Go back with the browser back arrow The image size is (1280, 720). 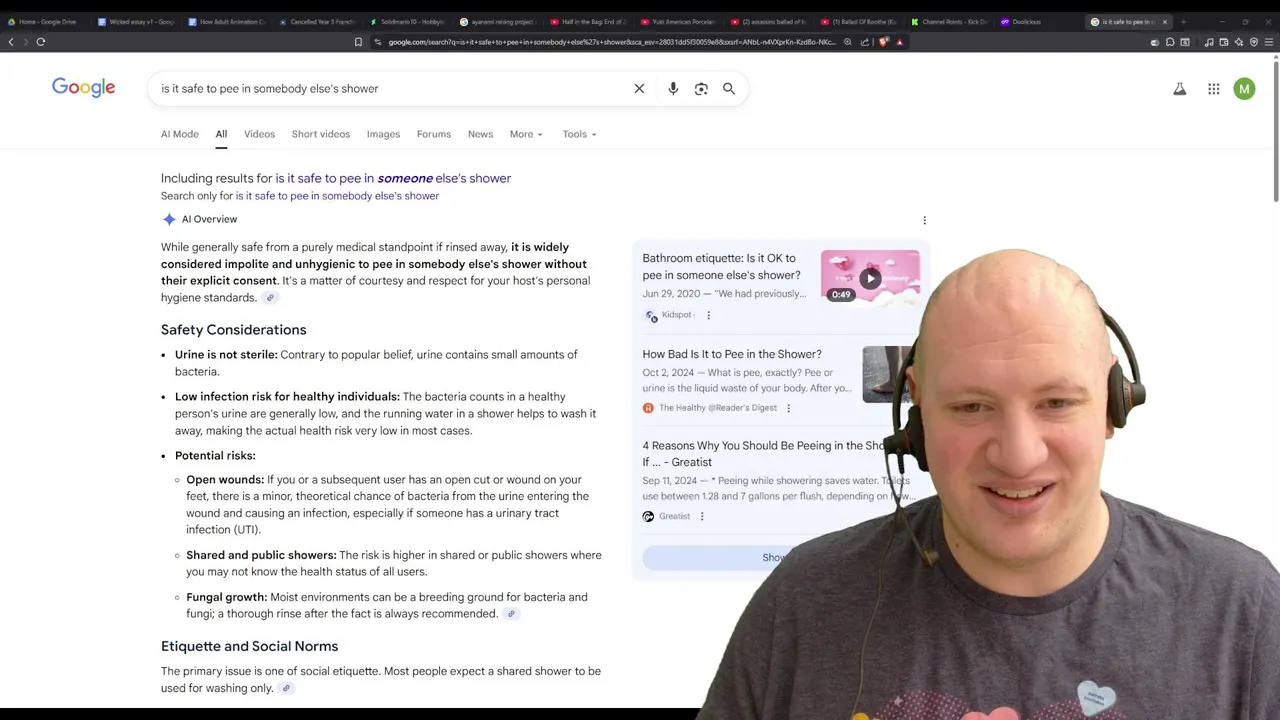[11, 42]
